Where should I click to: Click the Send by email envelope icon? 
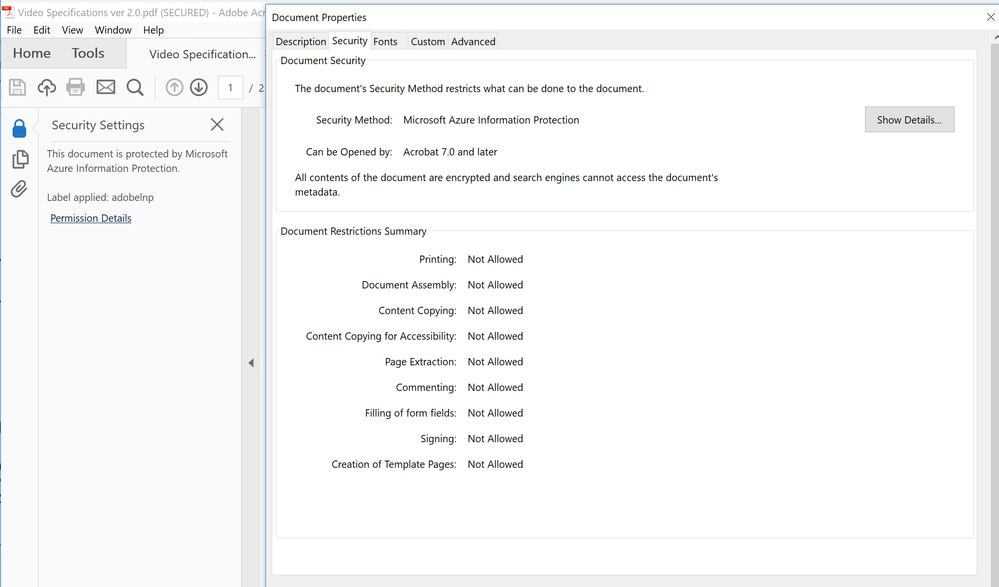pos(106,87)
